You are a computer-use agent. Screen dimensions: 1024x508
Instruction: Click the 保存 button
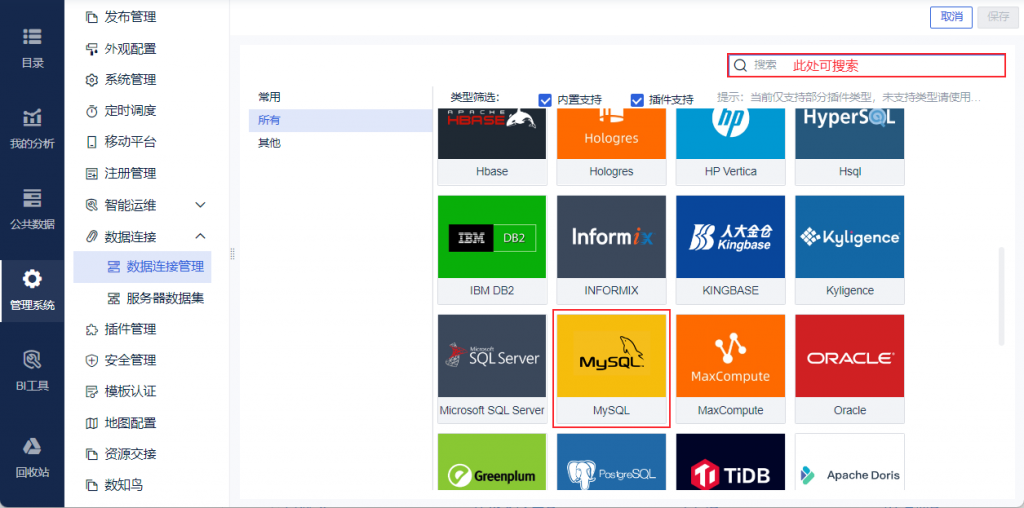click(x=999, y=17)
